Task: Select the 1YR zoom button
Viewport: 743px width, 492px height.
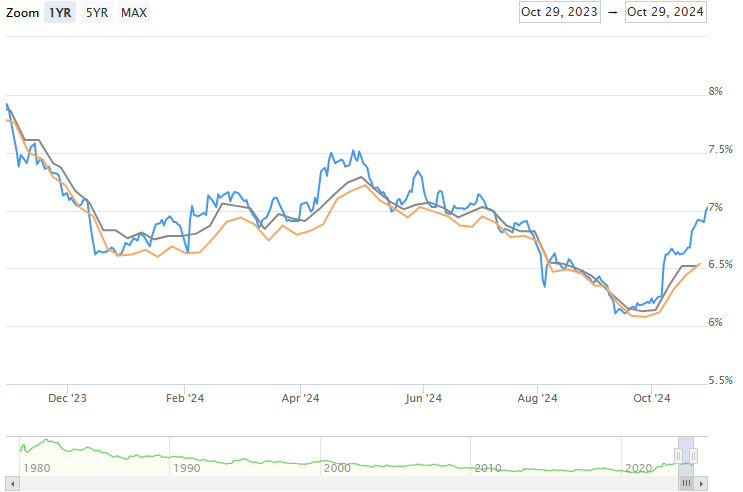Action: coord(60,12)
